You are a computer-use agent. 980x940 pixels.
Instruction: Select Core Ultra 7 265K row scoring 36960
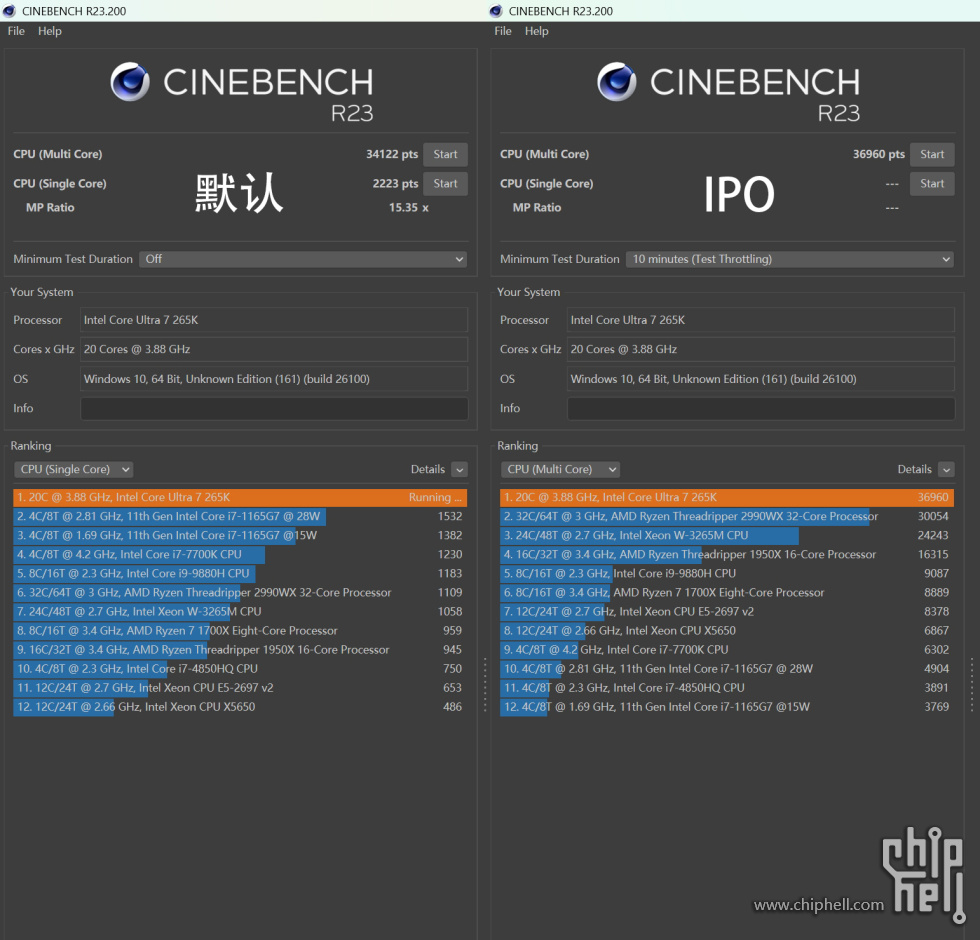727,498
